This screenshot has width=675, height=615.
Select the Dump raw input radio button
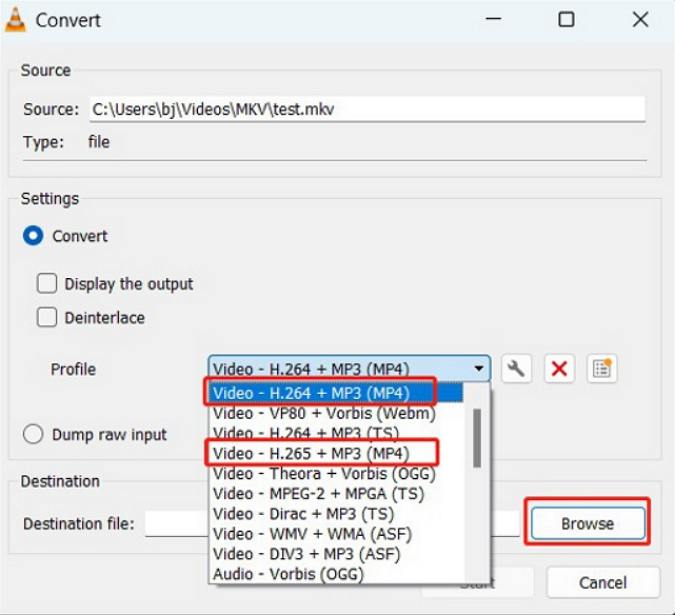click(x=33, y=434)
